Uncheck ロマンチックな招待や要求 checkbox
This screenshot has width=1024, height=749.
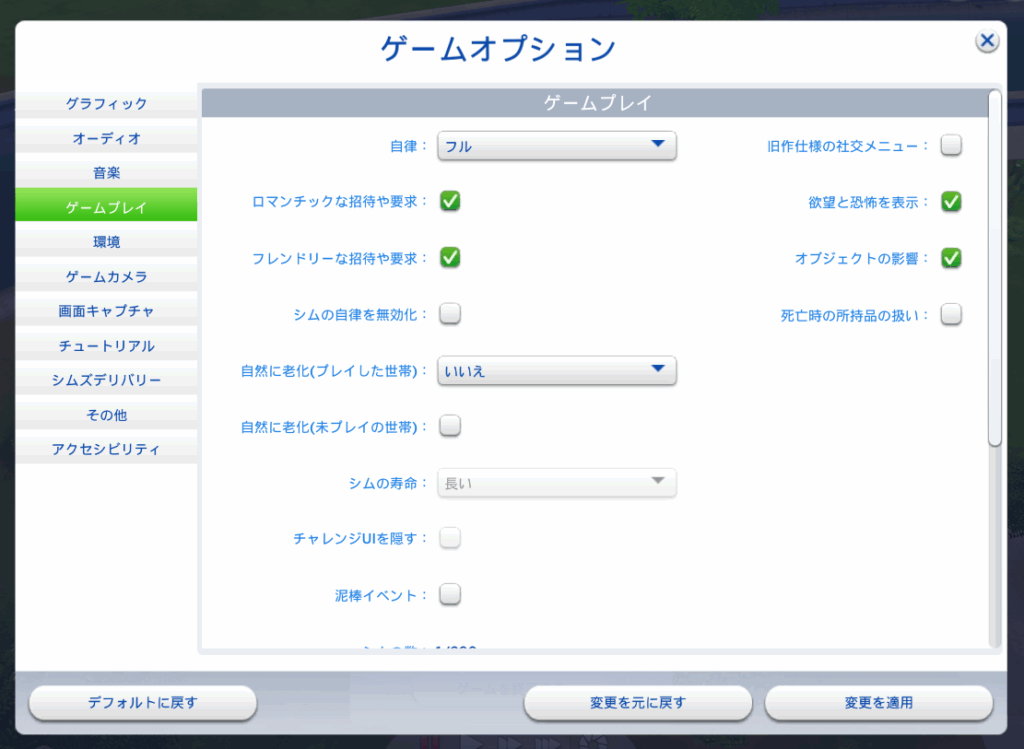[x=450, y=201]
